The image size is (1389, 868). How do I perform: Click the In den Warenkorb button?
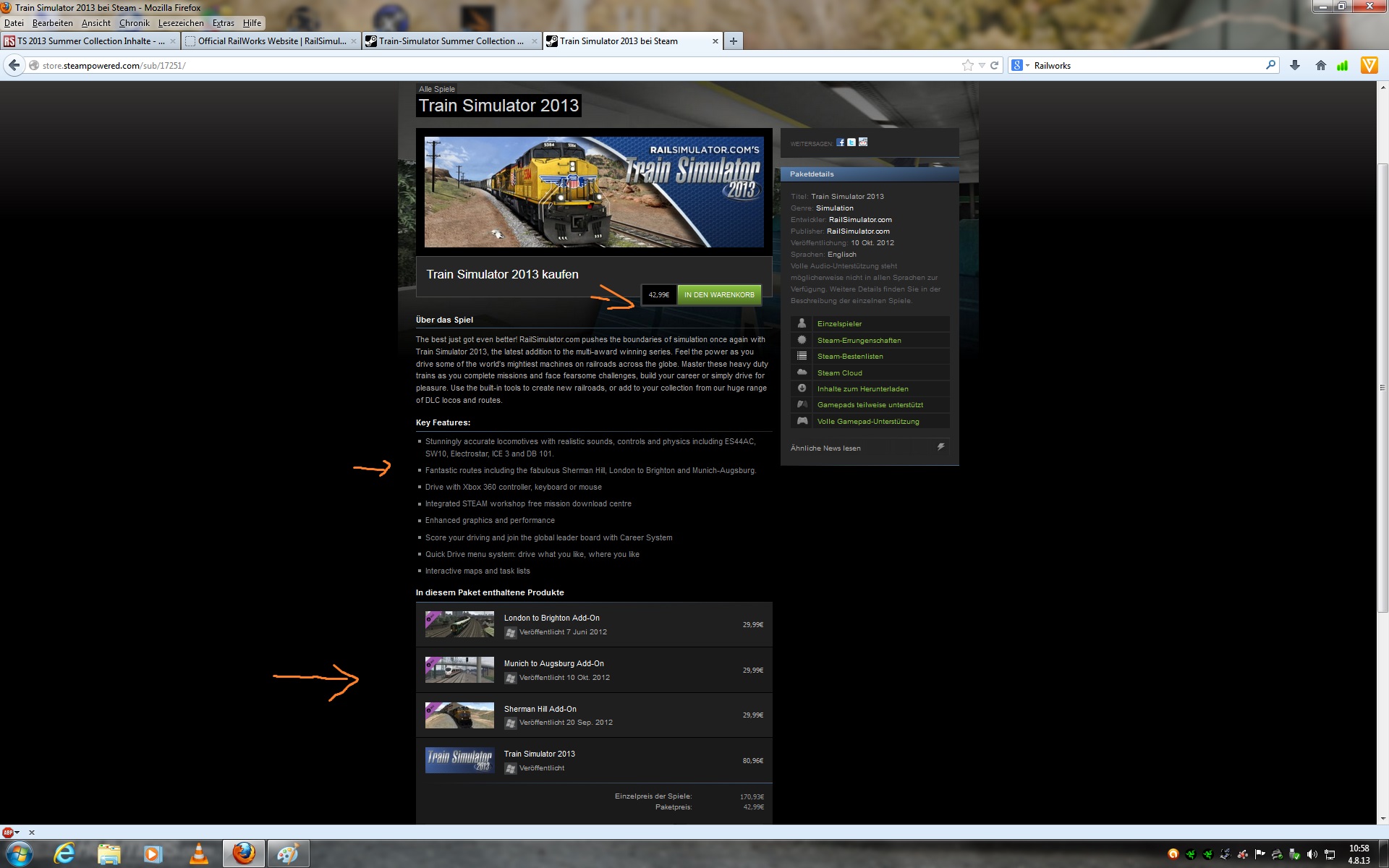(719, 295)
